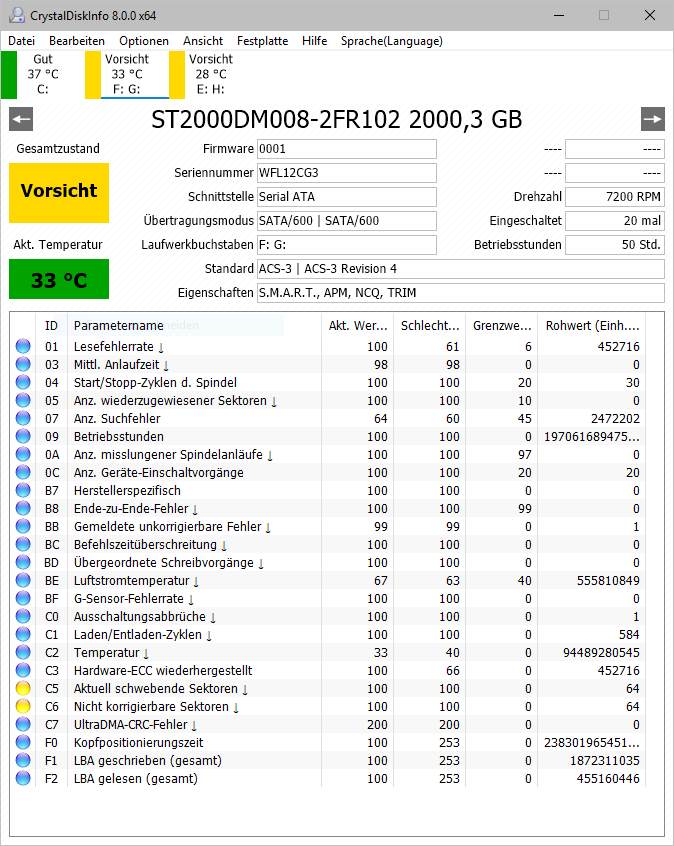Image resolution: width=674 pixels, height=846 pixels.
Task: Click the Laufwerkbuchstaben field F: G:
Action: point(346,245)
